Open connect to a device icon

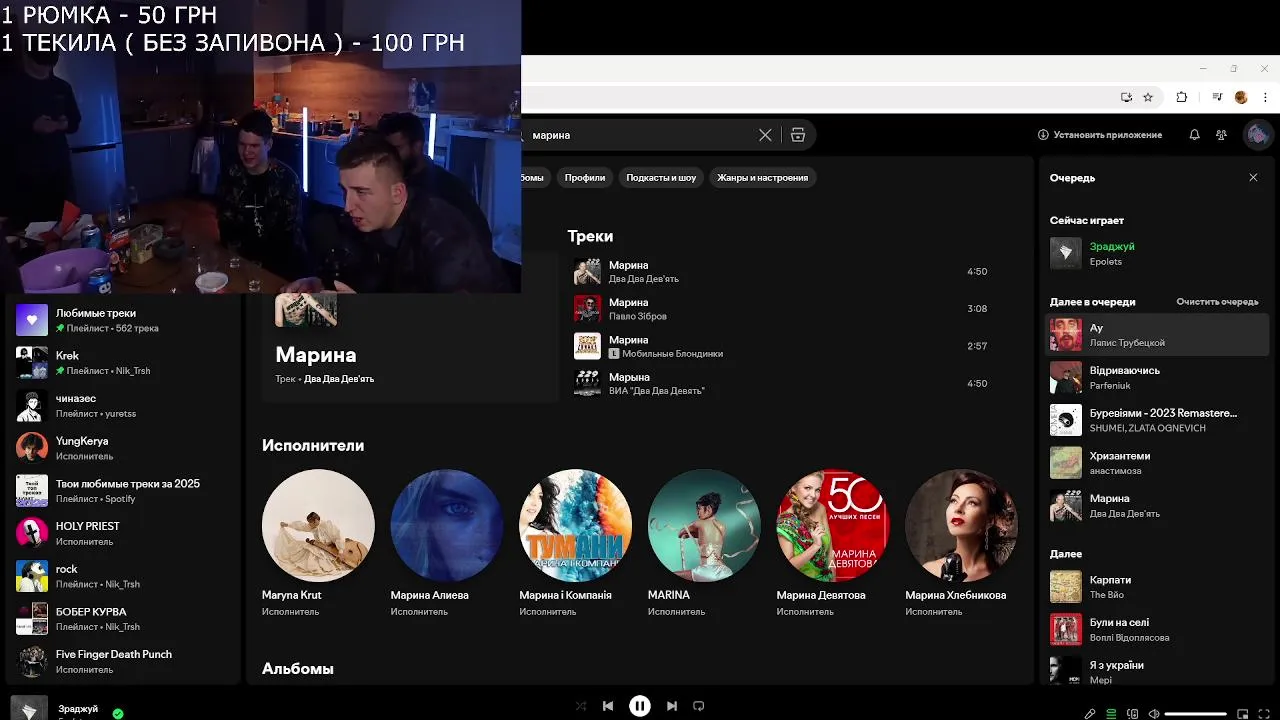pyautogui.click(x=1133, y=714)
